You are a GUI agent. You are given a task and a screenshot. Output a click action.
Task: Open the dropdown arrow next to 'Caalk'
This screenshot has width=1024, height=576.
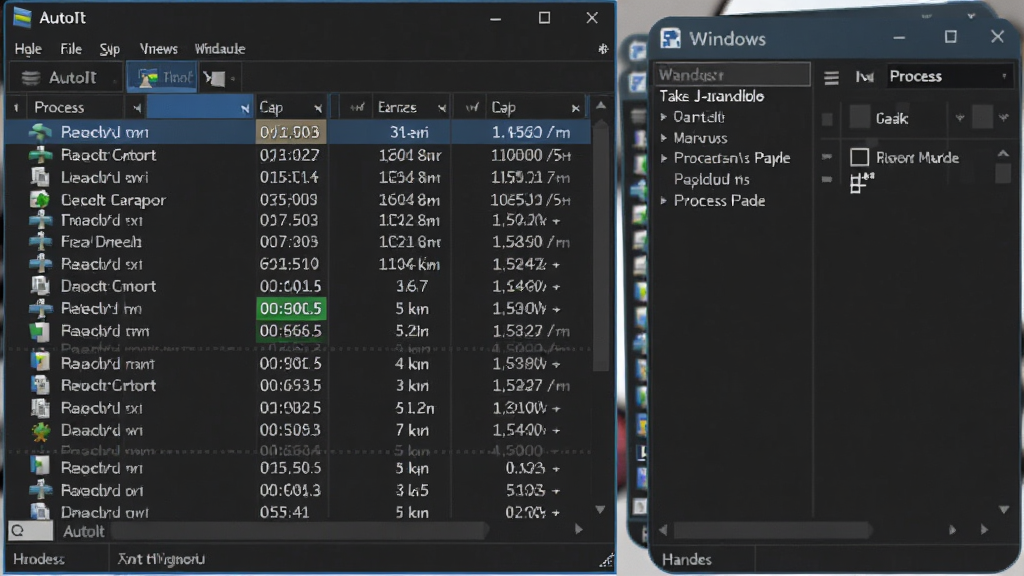pos(959,118)
